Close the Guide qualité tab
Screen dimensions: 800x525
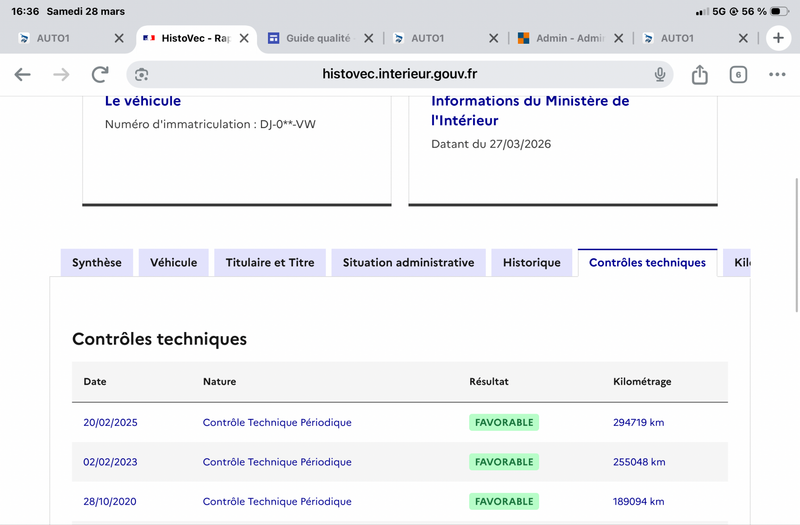click(x=368, y=38)
